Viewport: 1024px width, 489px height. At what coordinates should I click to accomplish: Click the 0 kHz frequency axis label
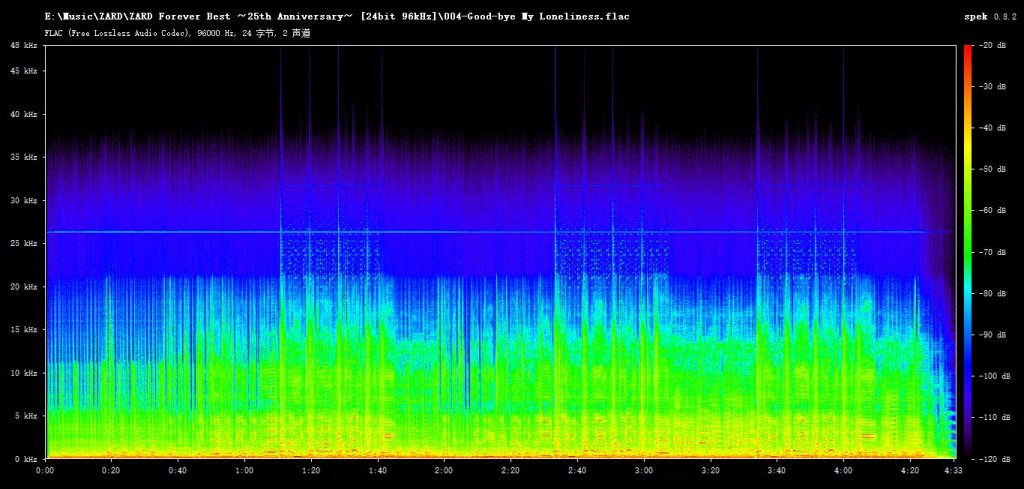tap(29, 459)
